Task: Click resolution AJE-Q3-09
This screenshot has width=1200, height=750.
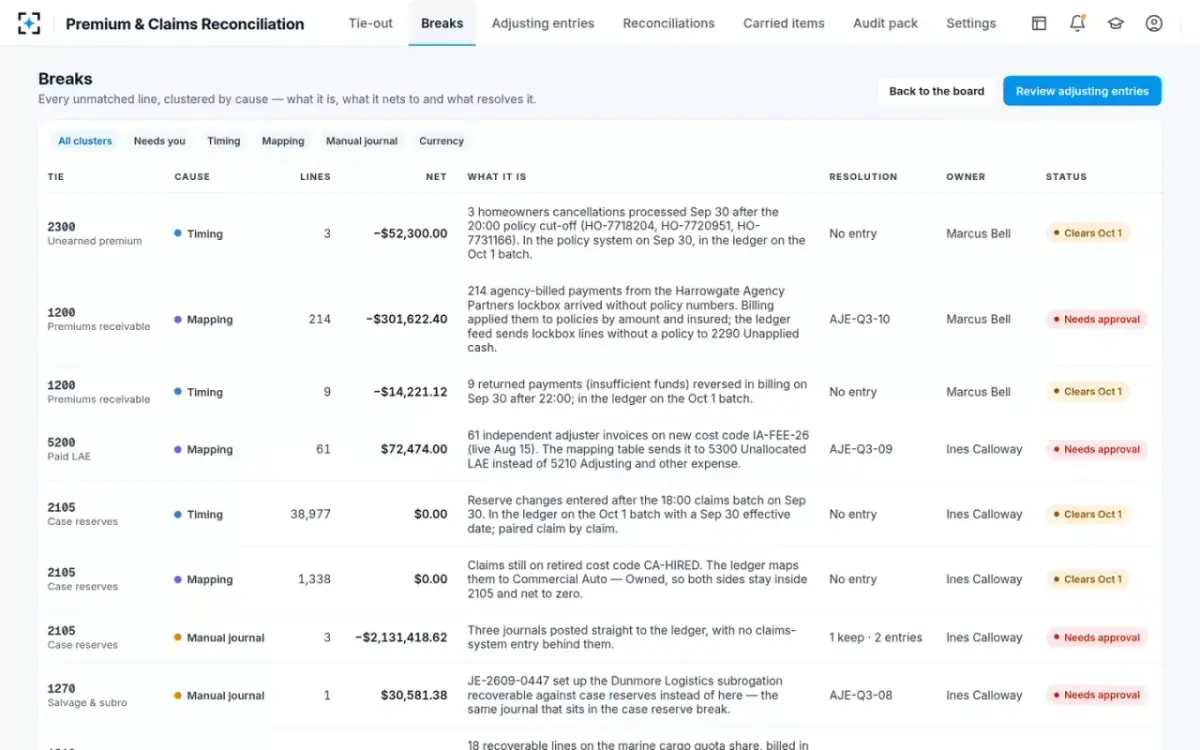Action: point(859,450)
